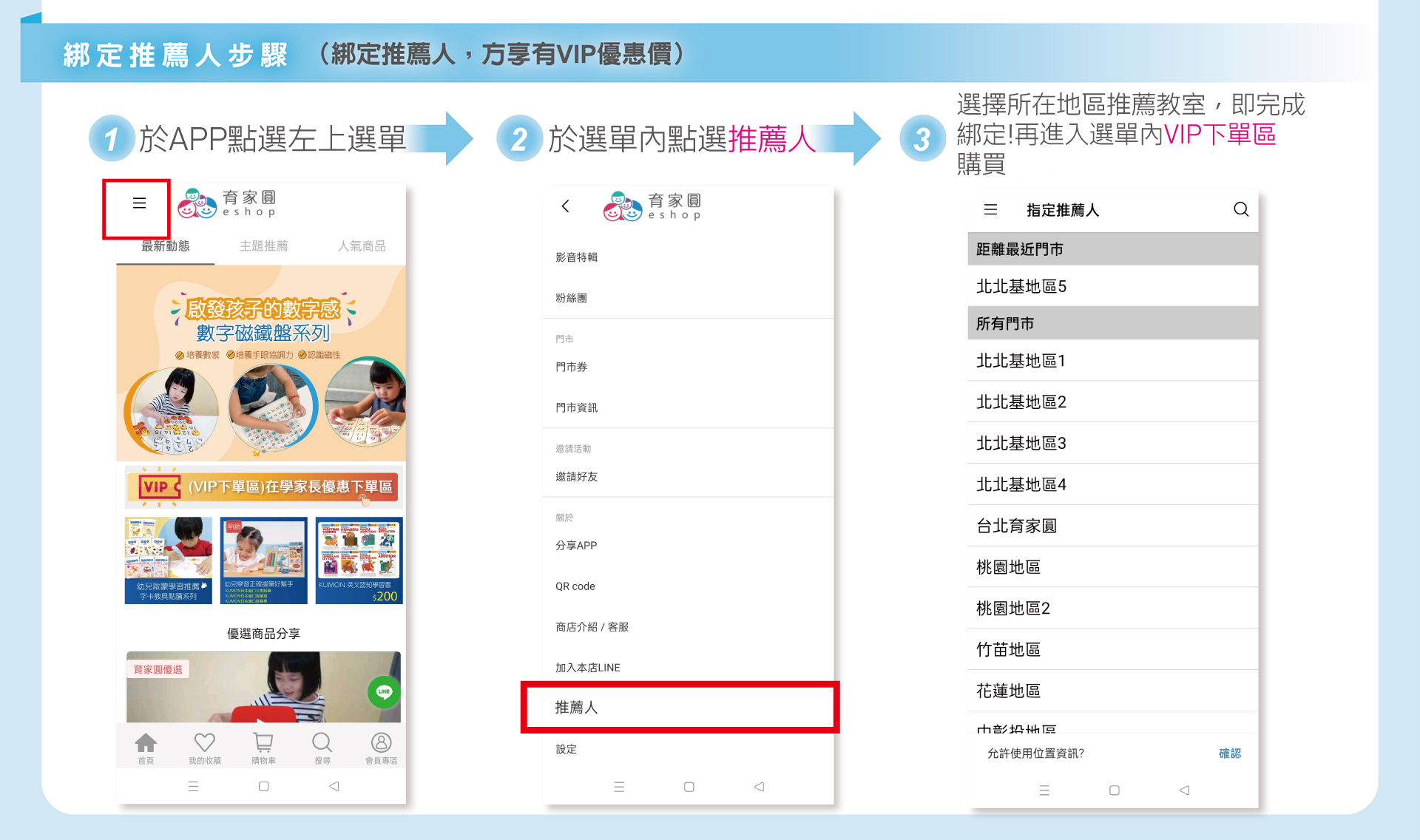Open the 數字磁鐵盤系列 promotional banner

click(261, 363)
